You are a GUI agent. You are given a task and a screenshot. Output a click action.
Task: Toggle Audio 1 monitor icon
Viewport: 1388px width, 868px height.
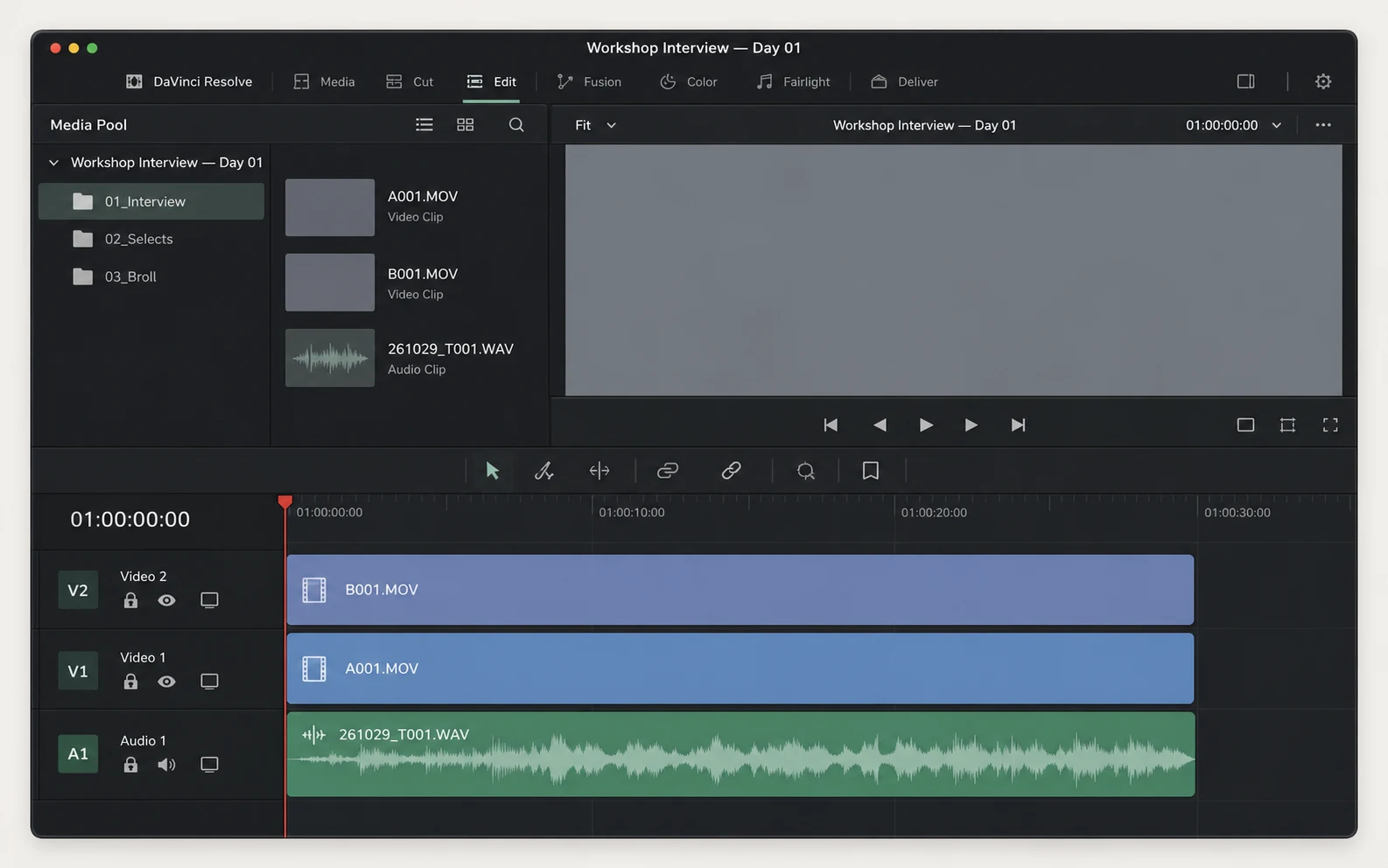(209, 765)
